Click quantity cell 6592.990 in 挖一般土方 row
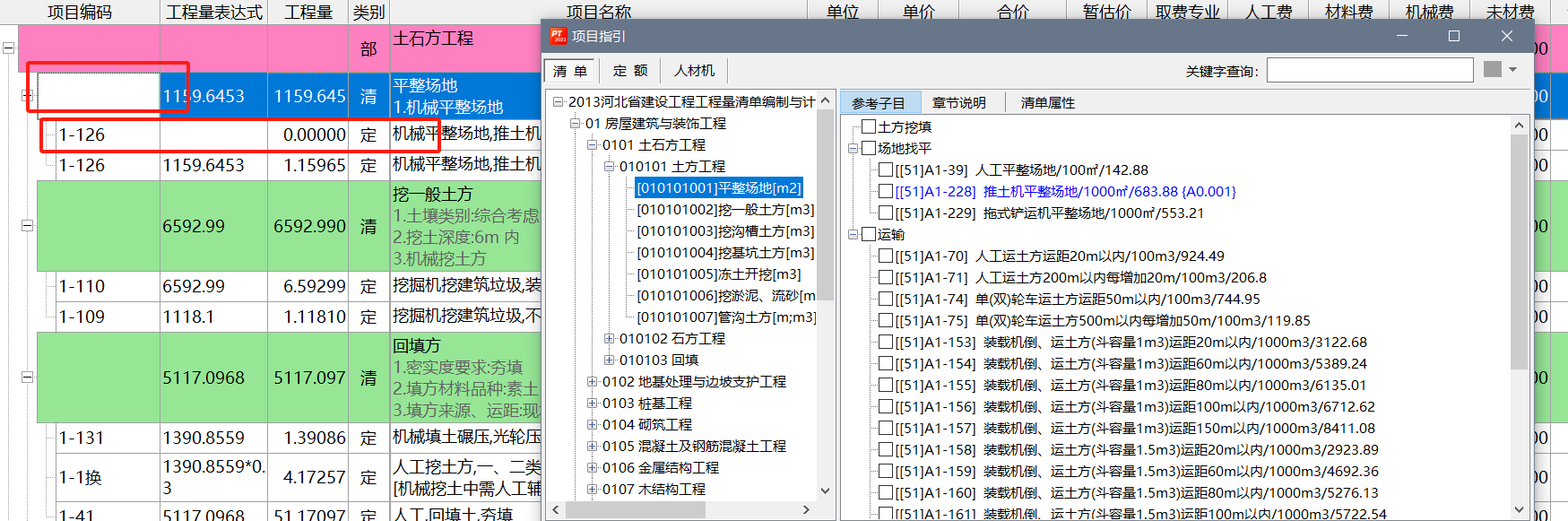Screen dimensions: 1568x521 (308, 227)
